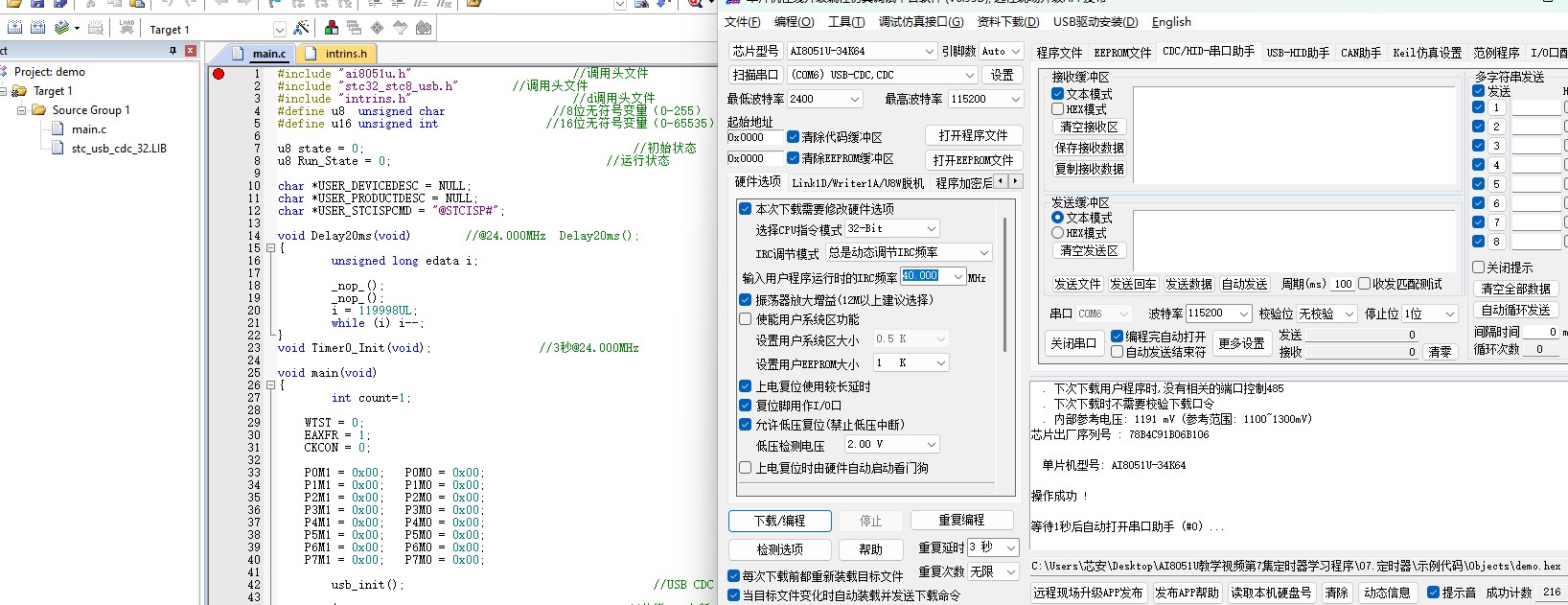Image resolution: width=1568 pixels, height=605 pixels.
Task: Click the 检测选项 button
Action: [779, 549]
